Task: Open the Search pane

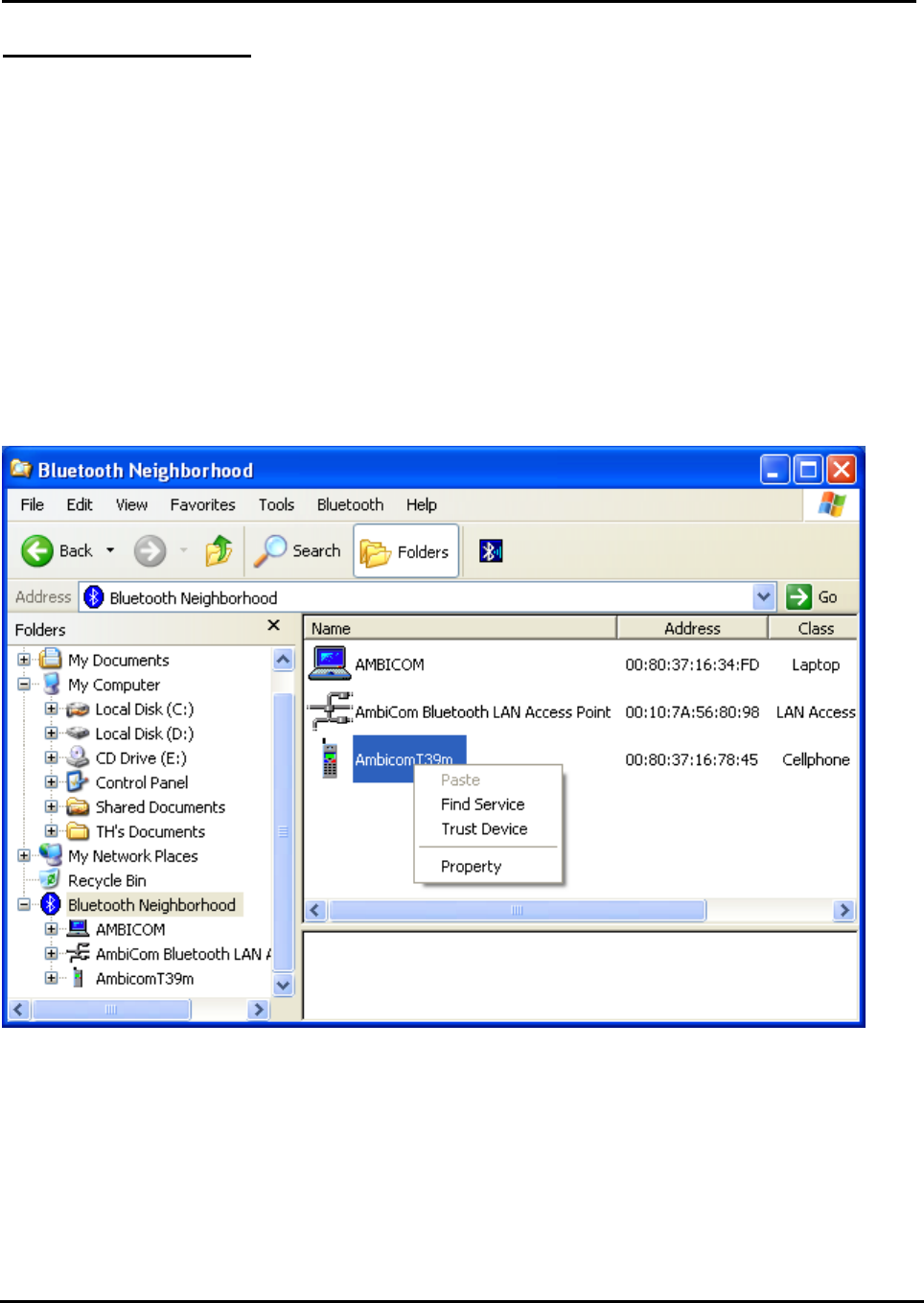Action: coord(297,550)
